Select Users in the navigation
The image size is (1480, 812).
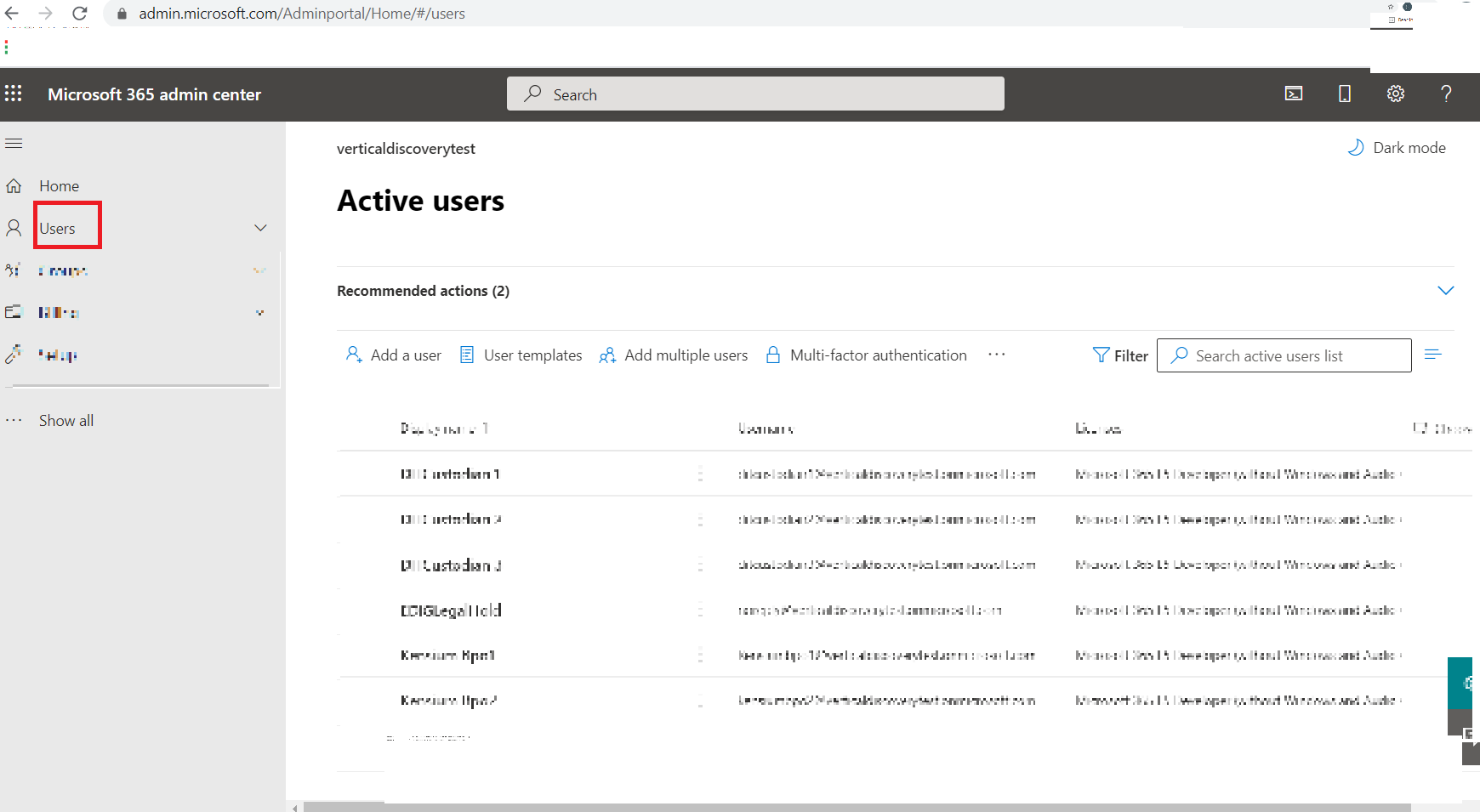[x=57, y=229]
